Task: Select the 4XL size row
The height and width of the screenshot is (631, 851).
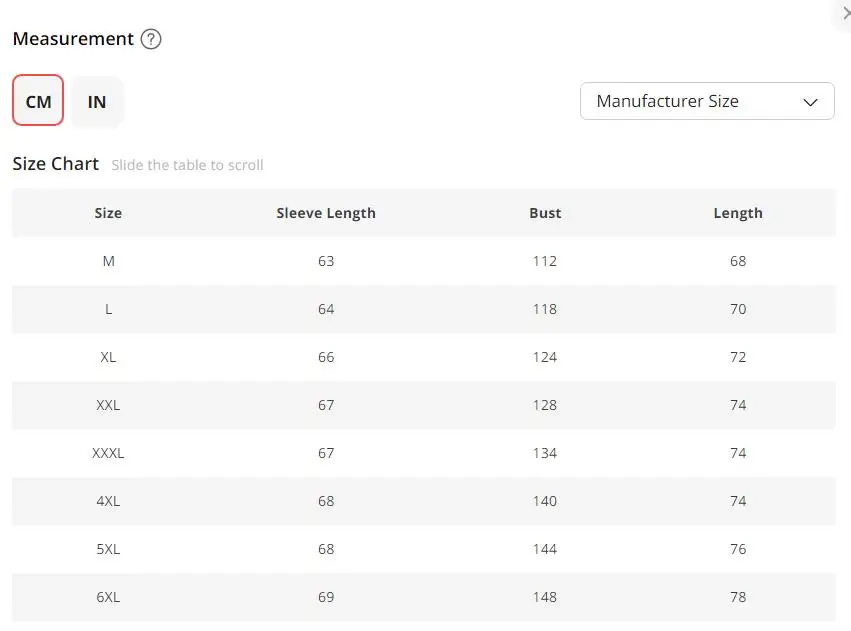Action: 424,501
